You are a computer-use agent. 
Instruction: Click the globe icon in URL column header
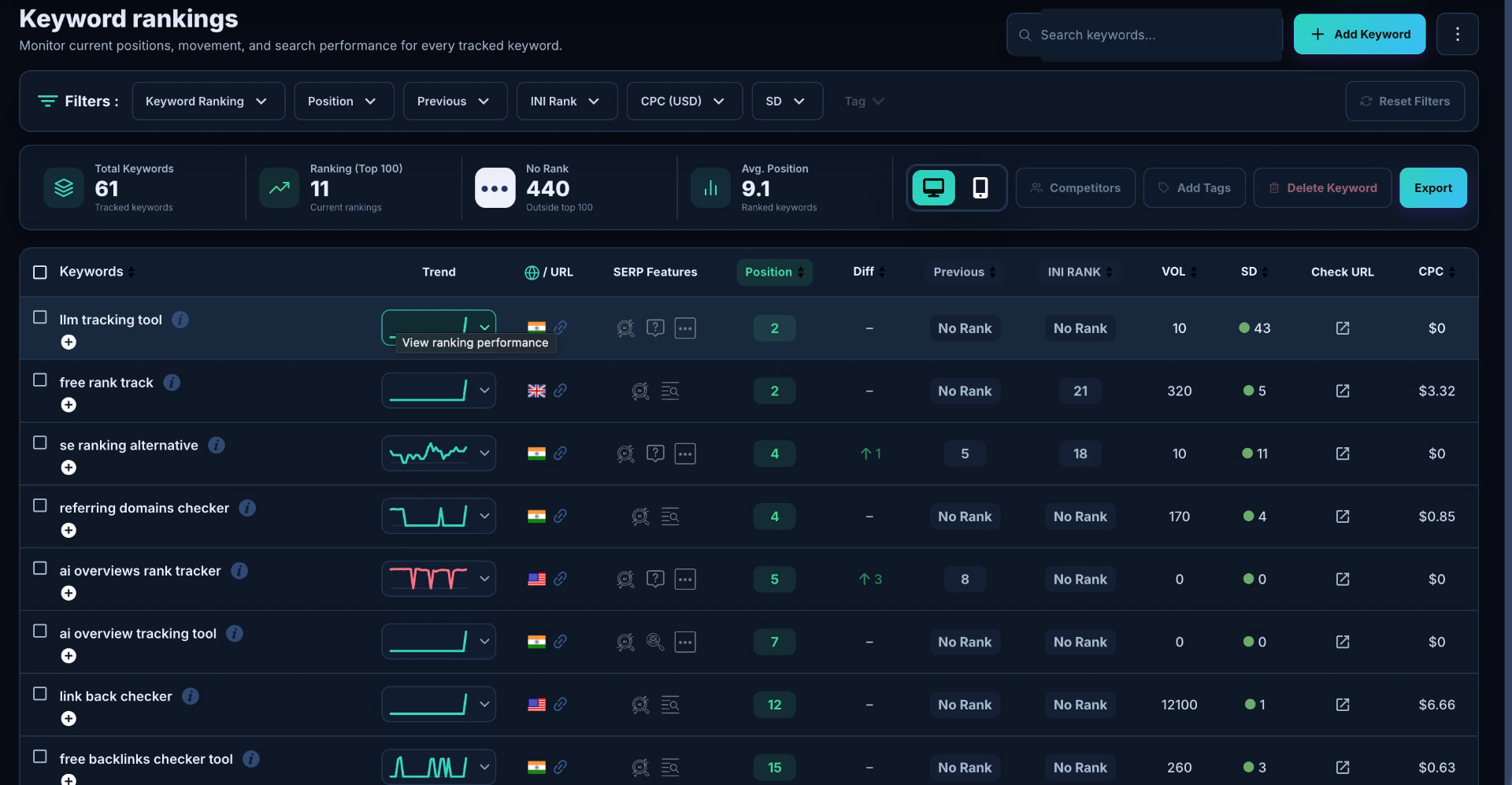click(x=532, y=272)
